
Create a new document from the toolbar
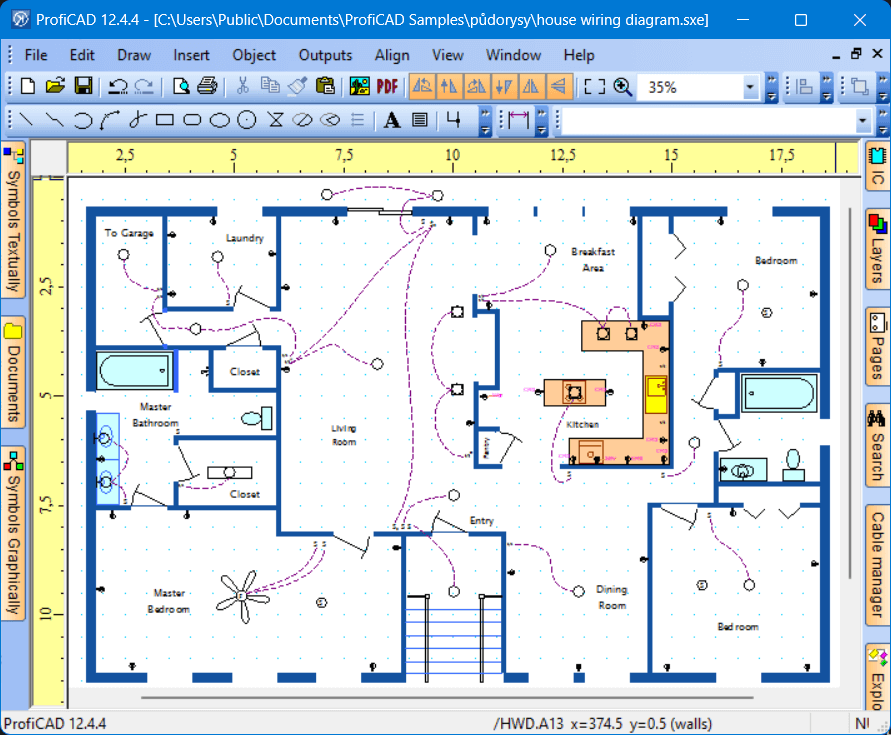click(x=27, y=87)
